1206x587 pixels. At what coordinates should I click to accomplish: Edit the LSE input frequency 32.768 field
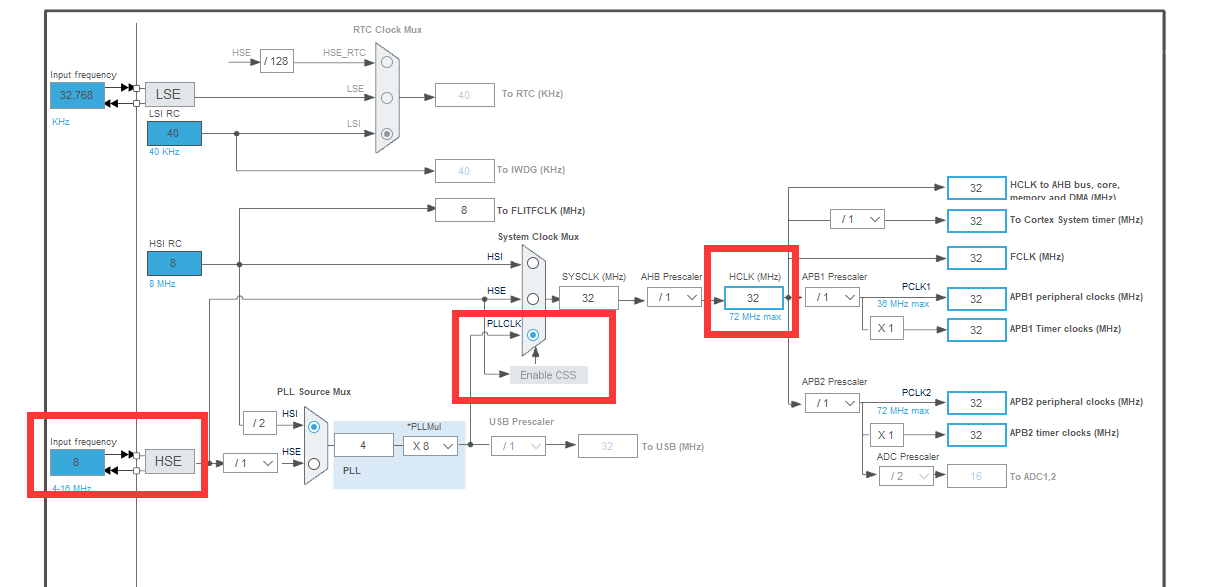[77, 95]
